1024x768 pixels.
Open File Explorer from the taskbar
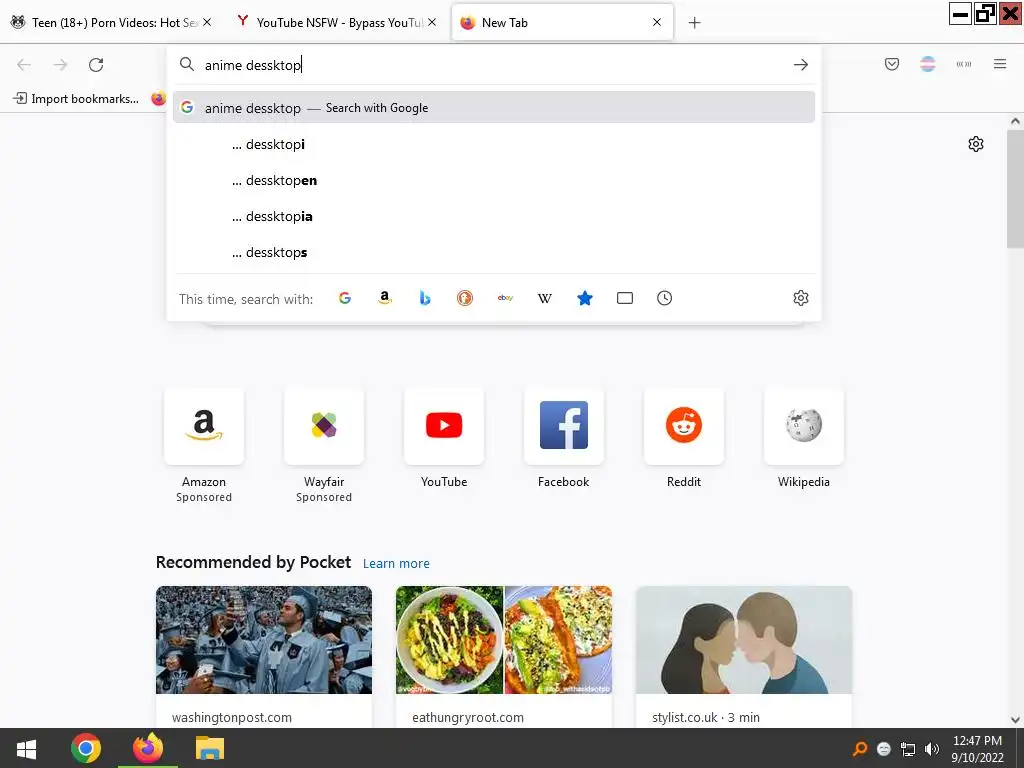pyautogui.click(x=210, y=748)
